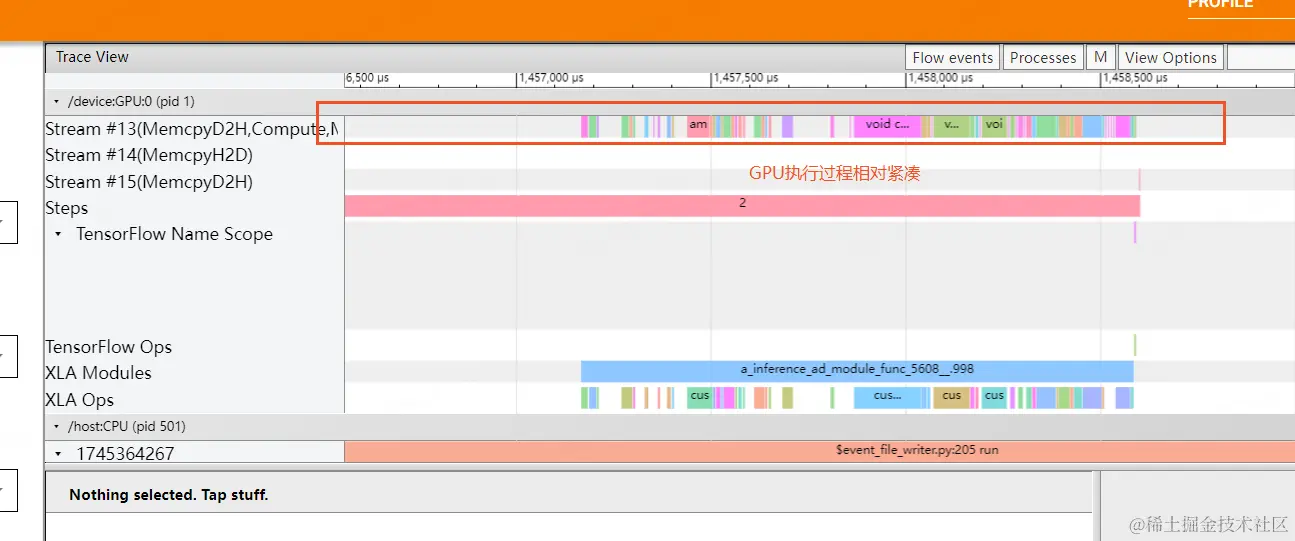Open View Options menu

(x=1171, y=57)
